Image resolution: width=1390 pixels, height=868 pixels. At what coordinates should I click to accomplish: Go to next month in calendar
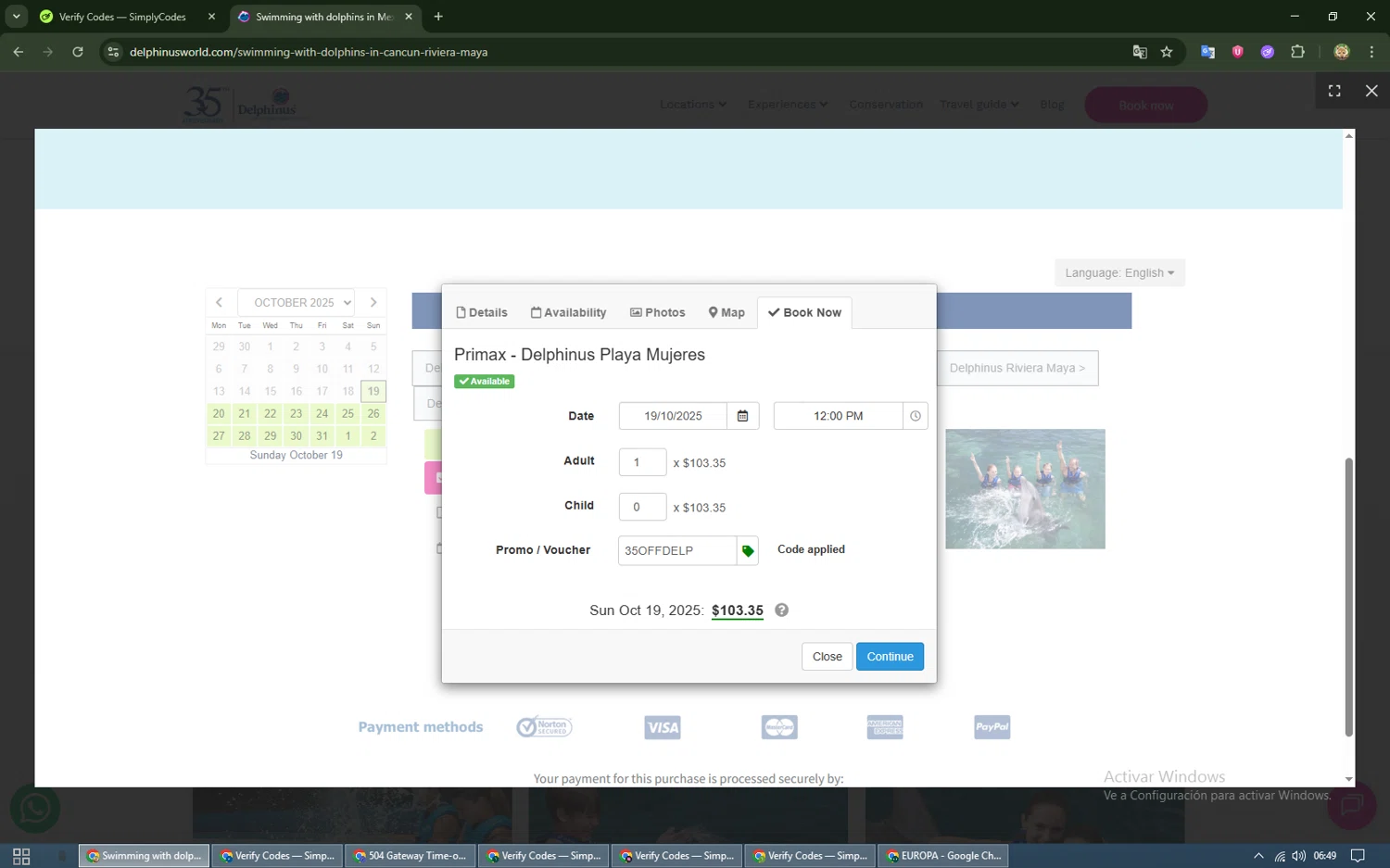coord(373,302)
